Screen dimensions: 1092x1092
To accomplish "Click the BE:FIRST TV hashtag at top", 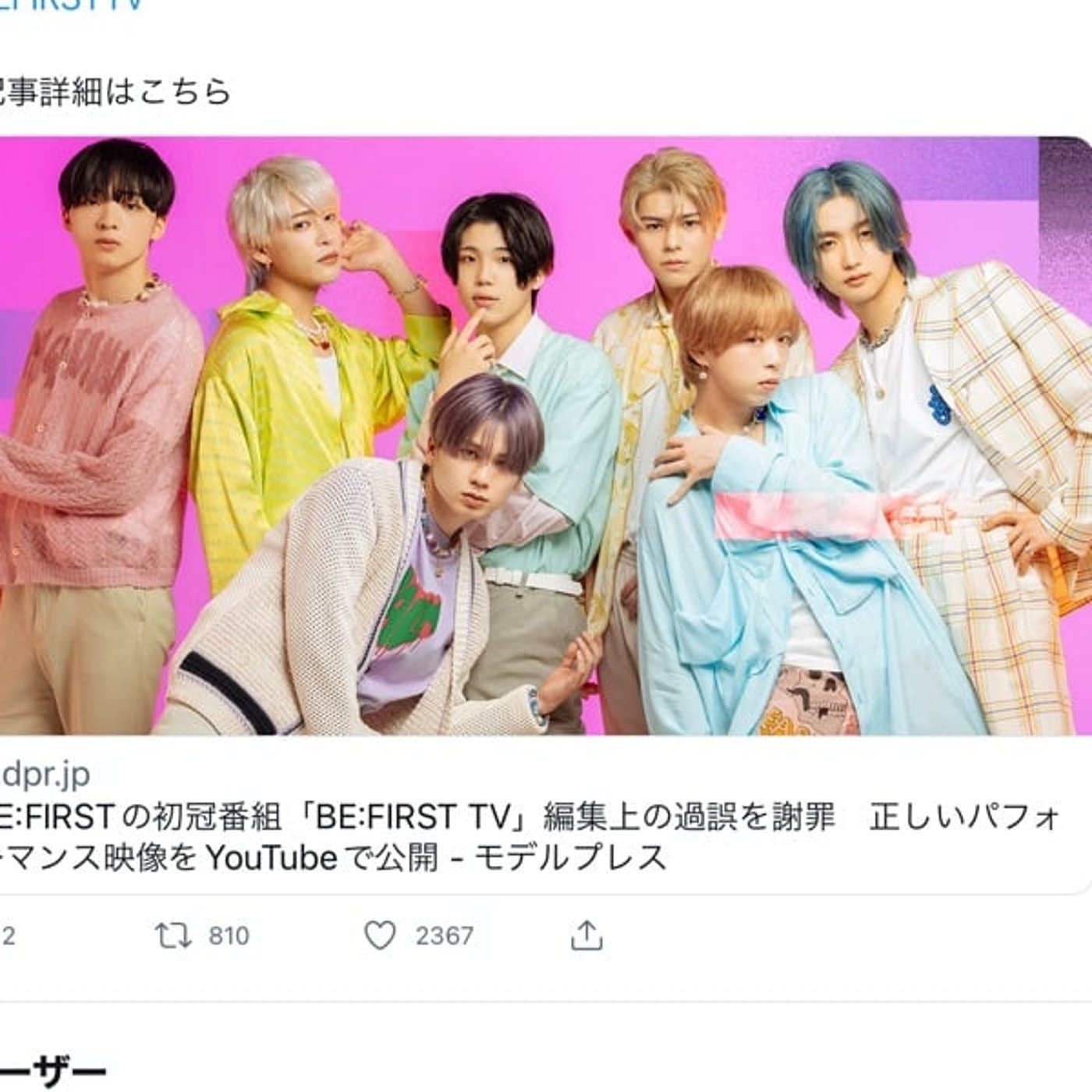I will (x=73, y=6).
